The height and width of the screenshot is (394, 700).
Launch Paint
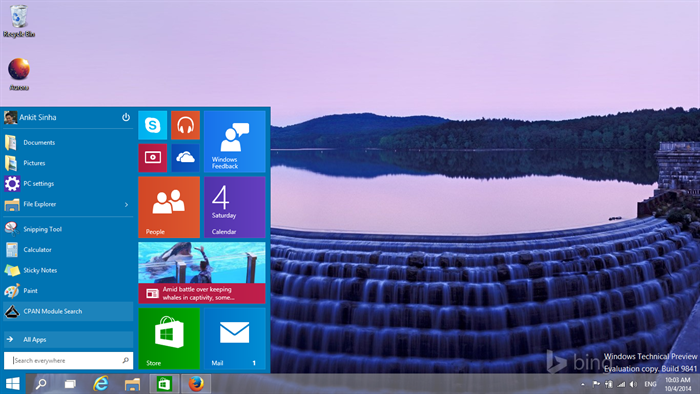point(68,290)
